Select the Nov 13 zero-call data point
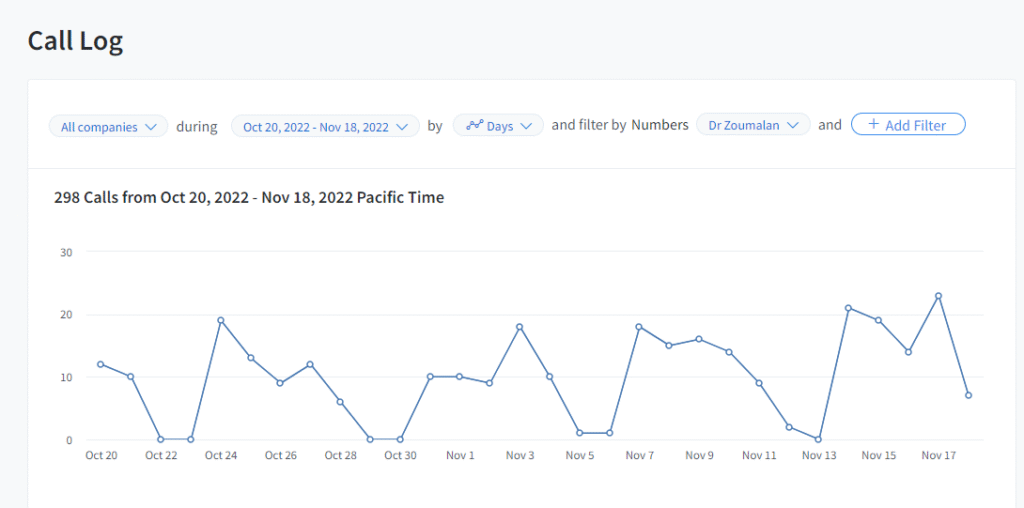 pos(818,439)
